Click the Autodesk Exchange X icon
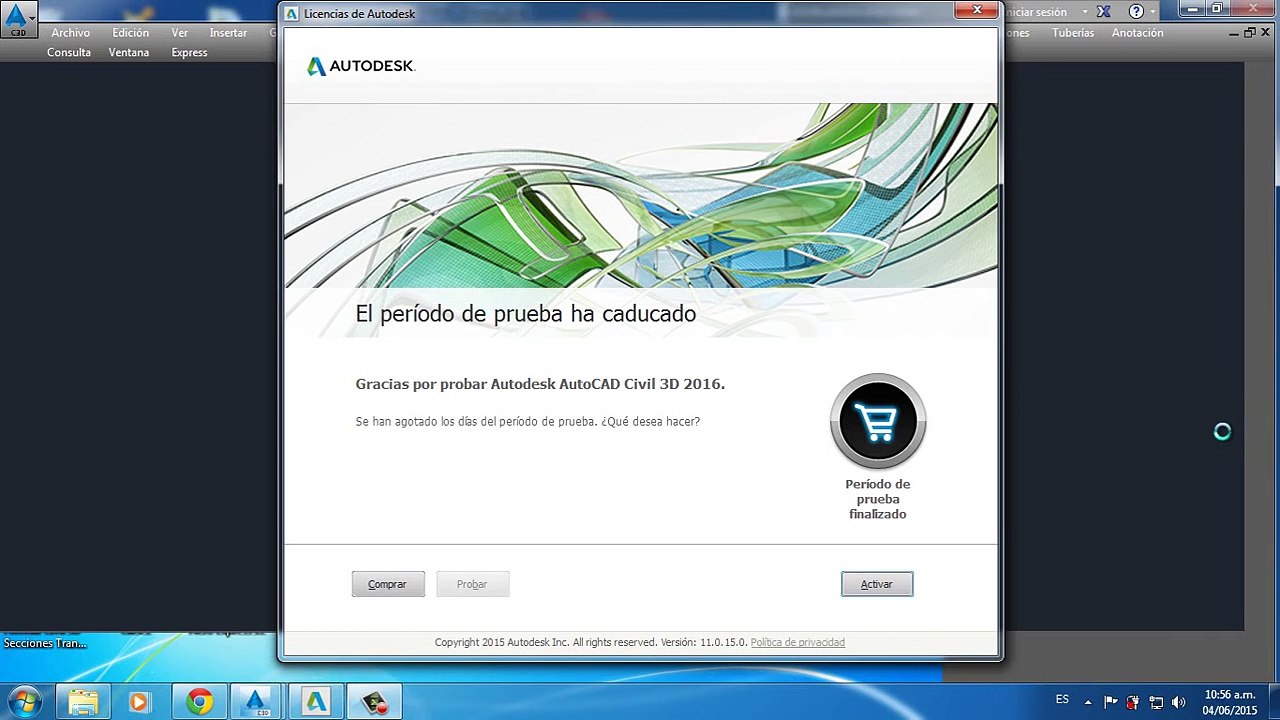 [x=1104, y=12]
